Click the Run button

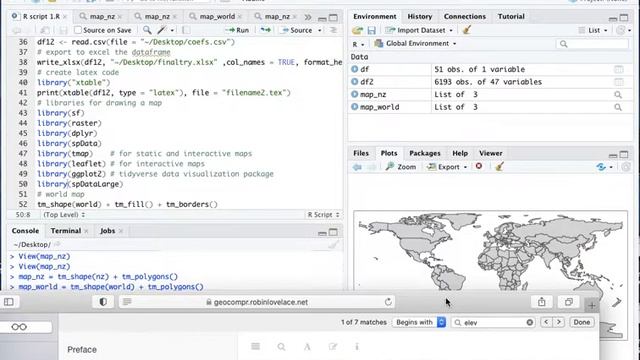tap(238, 30)
